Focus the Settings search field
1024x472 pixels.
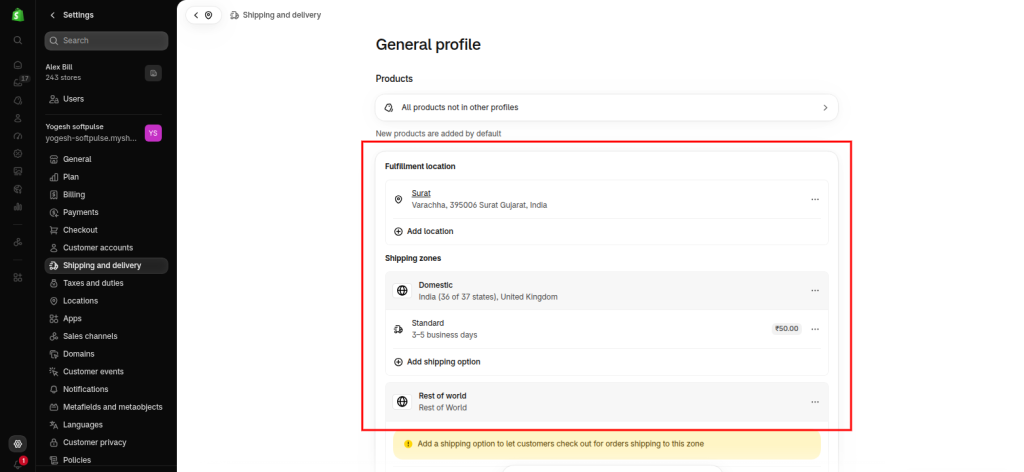[106, 40]
